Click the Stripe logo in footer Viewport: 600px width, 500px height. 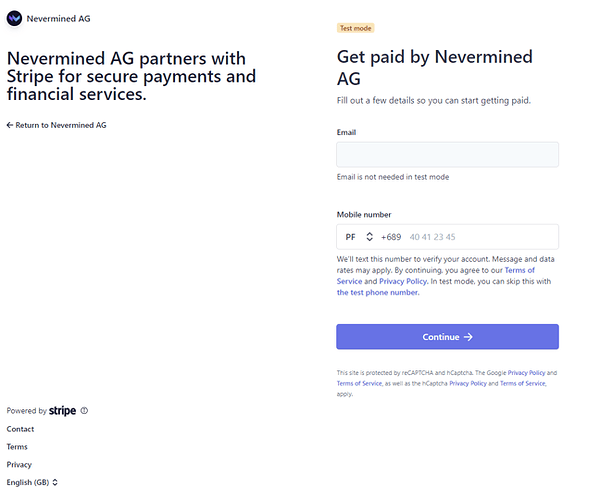click(x=62, y=411)
